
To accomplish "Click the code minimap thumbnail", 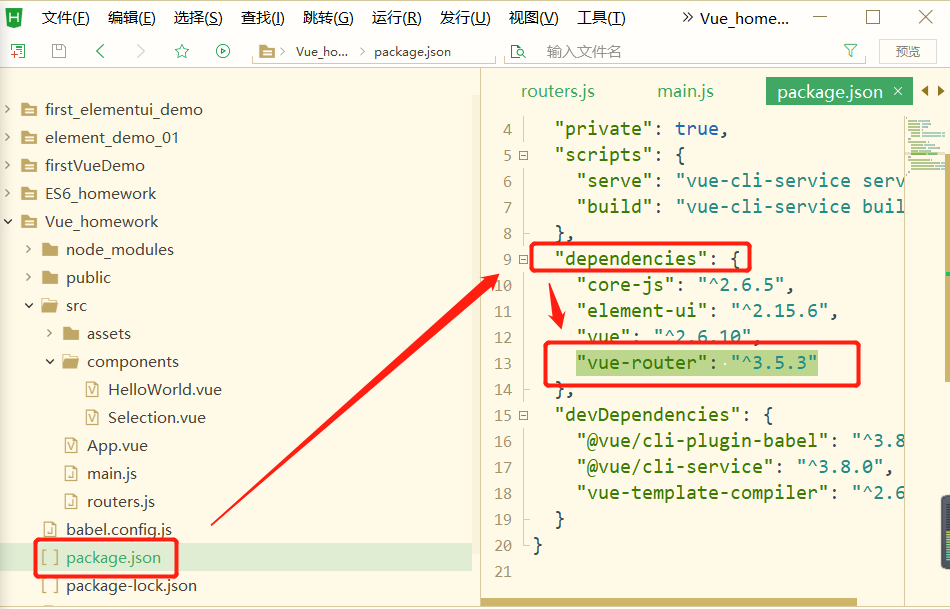I will (925, 144).
